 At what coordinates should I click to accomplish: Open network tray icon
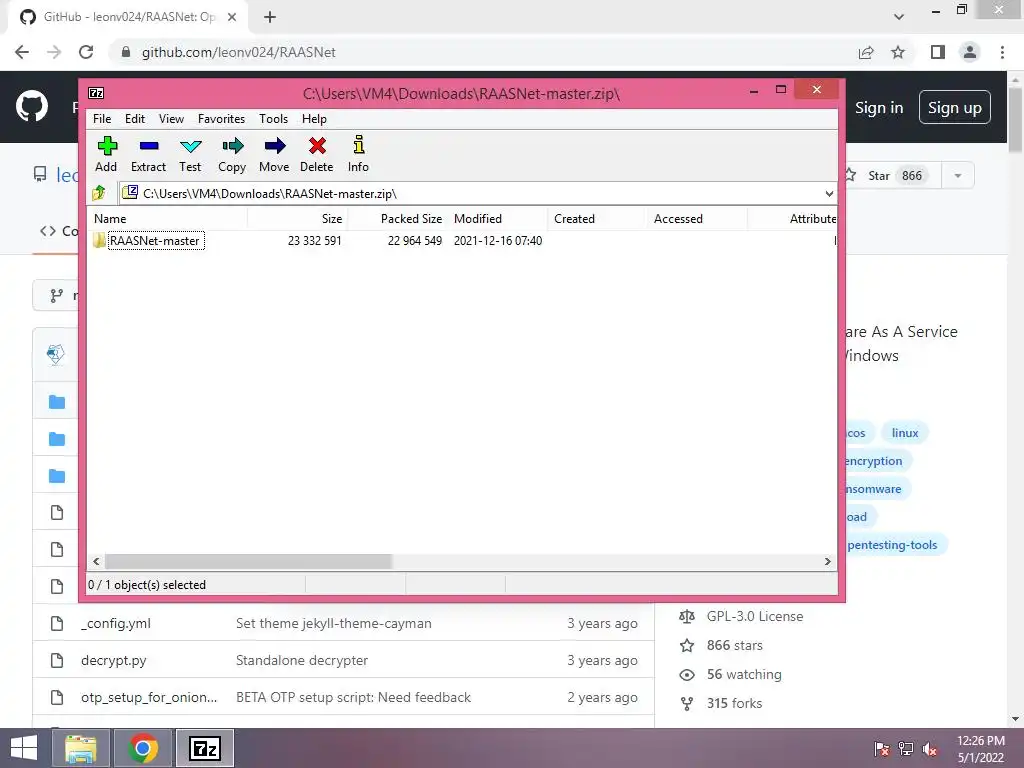[x=906, y=749]
